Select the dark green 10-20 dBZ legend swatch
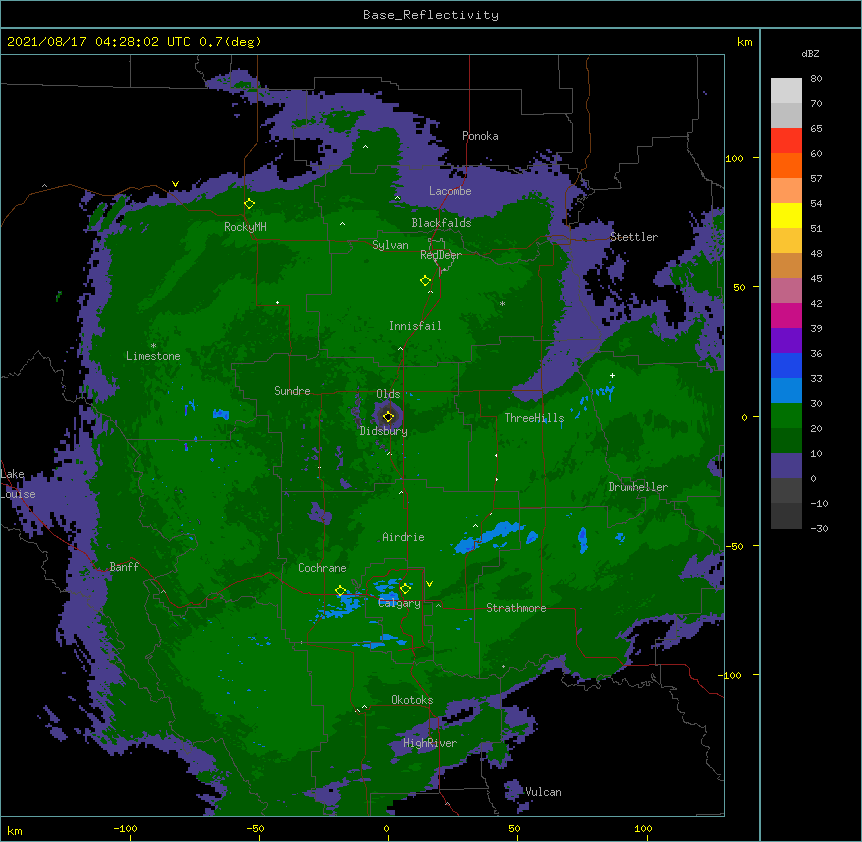Image resolution: width=862 pixels, height=842 pixels. click(x=786, y=441)
